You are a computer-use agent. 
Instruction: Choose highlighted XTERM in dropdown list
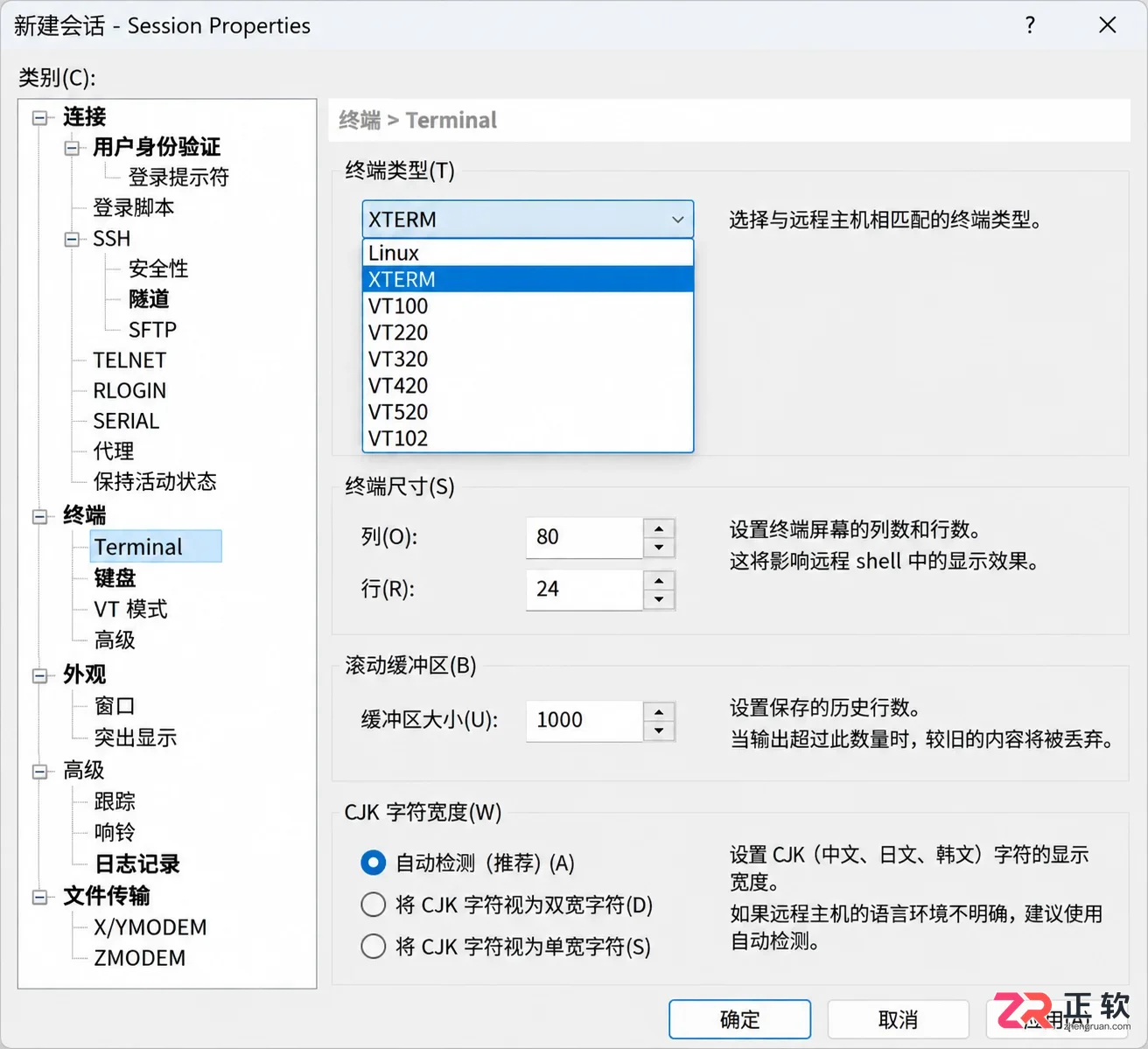pyautogui.click(x=528, y=279)
